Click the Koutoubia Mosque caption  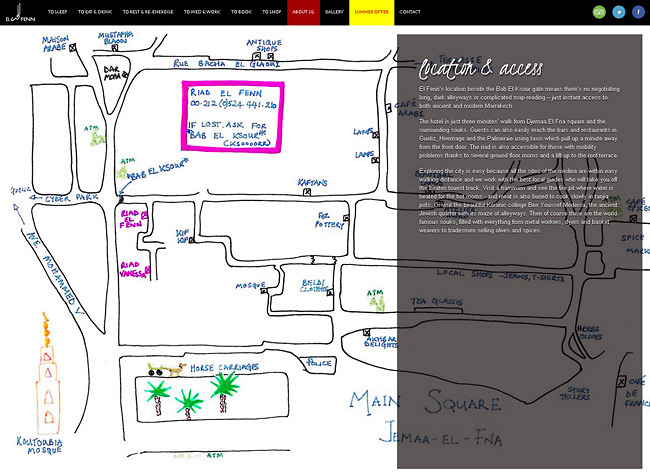[x=39, y=445]
